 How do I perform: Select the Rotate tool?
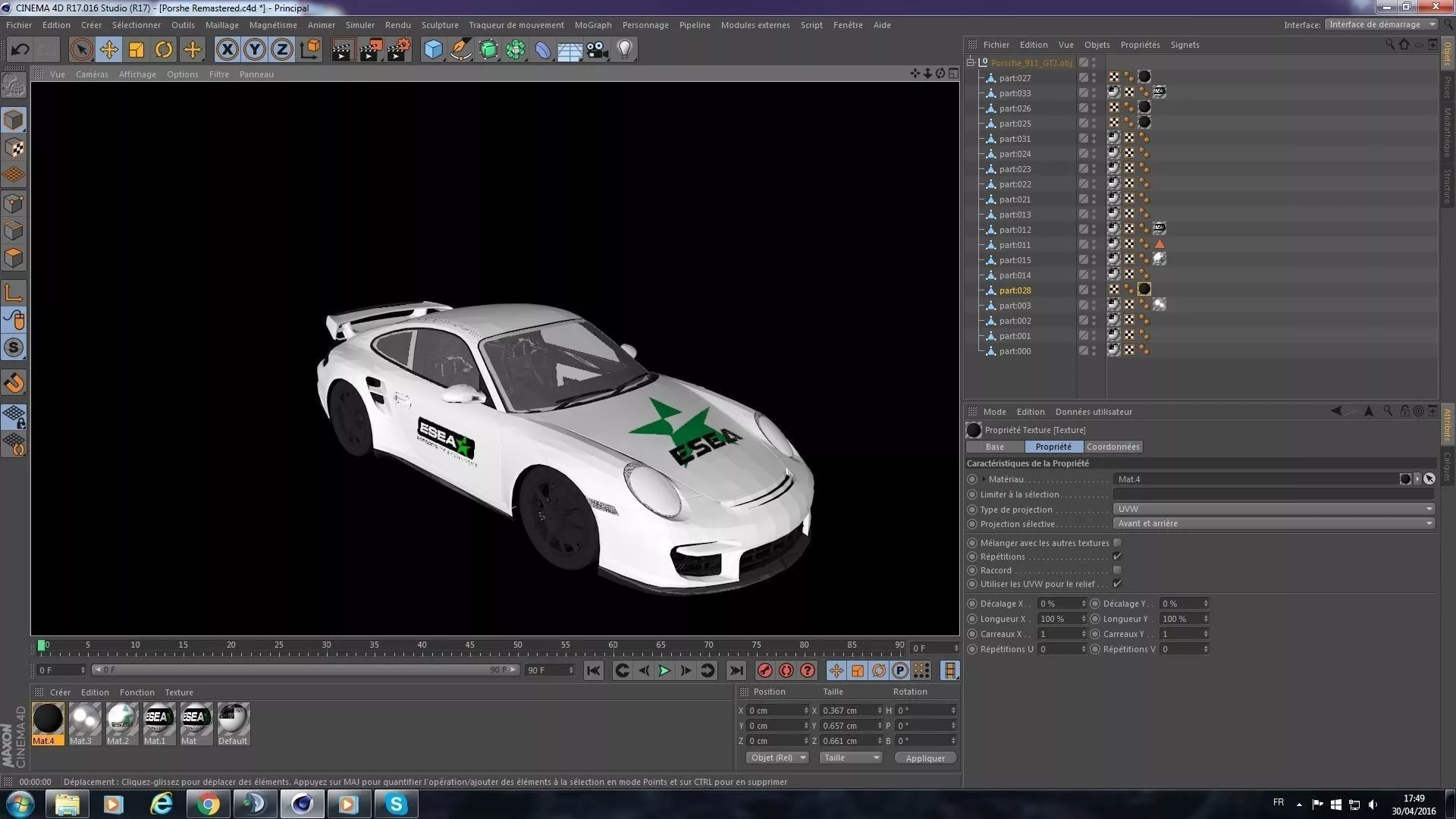[x=164, y=50]
